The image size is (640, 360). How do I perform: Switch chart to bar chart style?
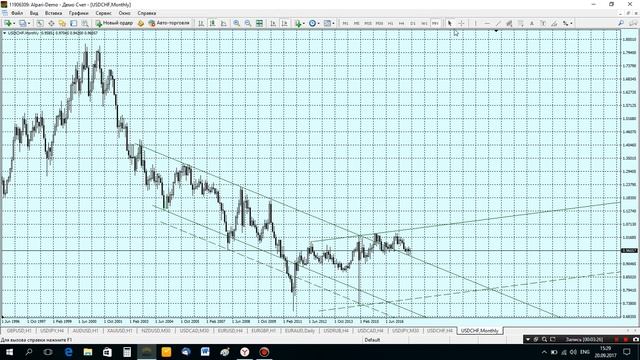[x=201, y=23]
